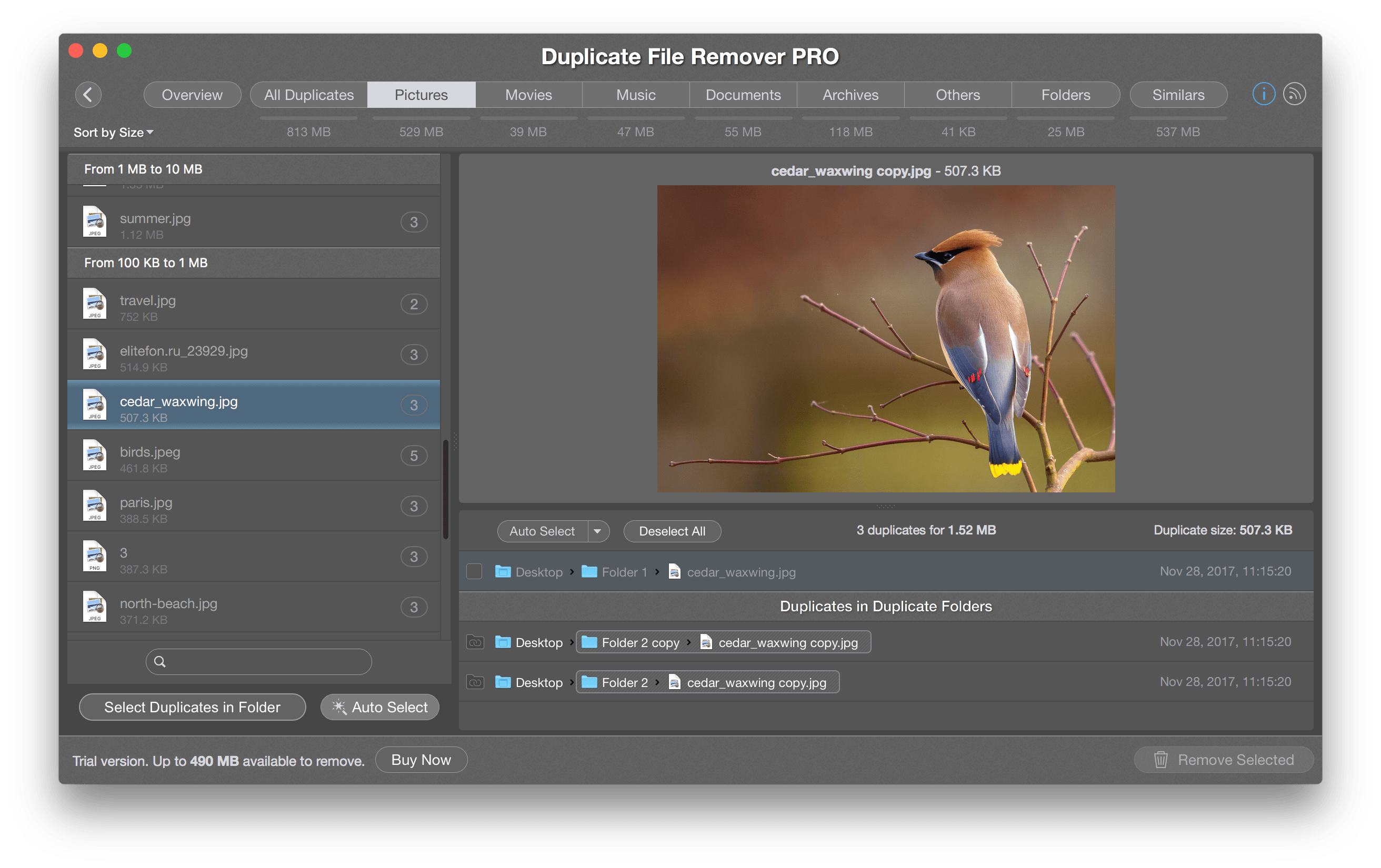
Task: Click the Folder 1 folder icon
Action: click(x=589, y=572)
